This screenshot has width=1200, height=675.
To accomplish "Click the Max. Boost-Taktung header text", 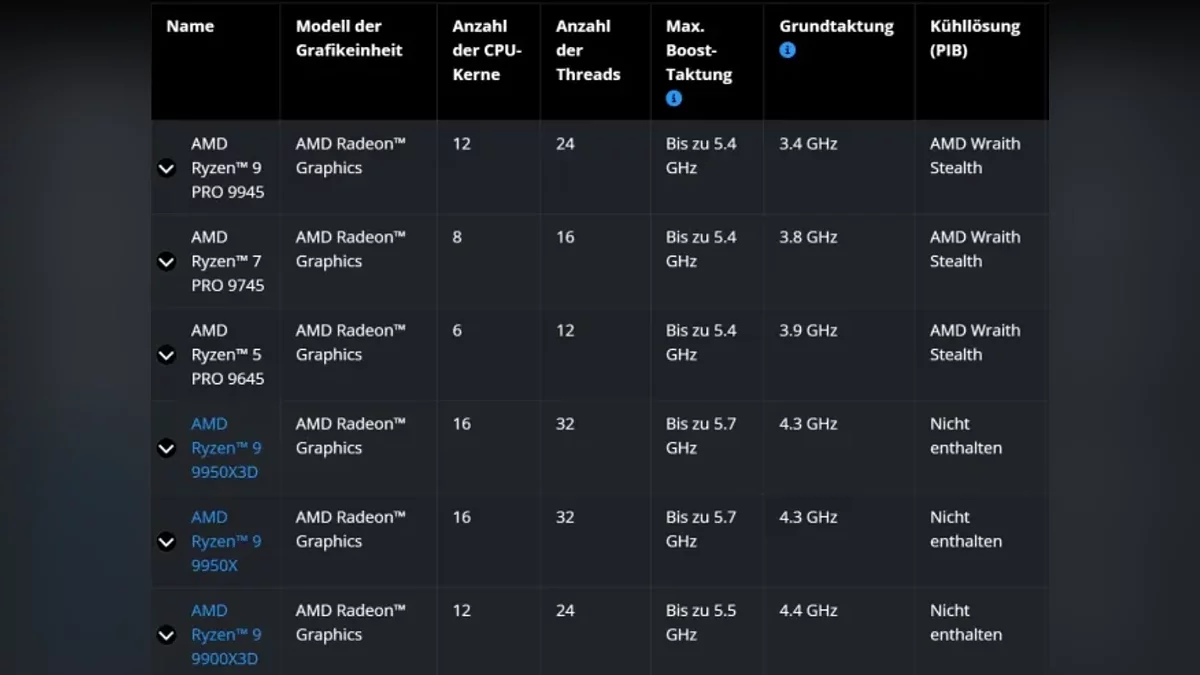I will [x=699, y=50].
